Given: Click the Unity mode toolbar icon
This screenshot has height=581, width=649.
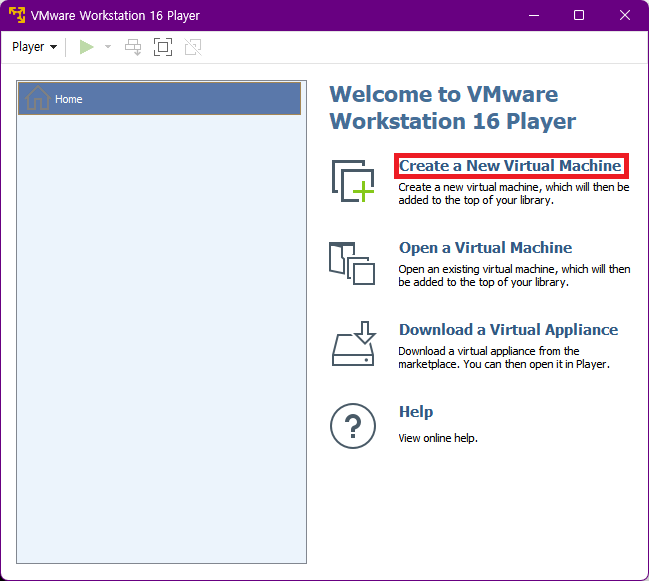Looking at the screenshot, I should click(x=193, y=47).
